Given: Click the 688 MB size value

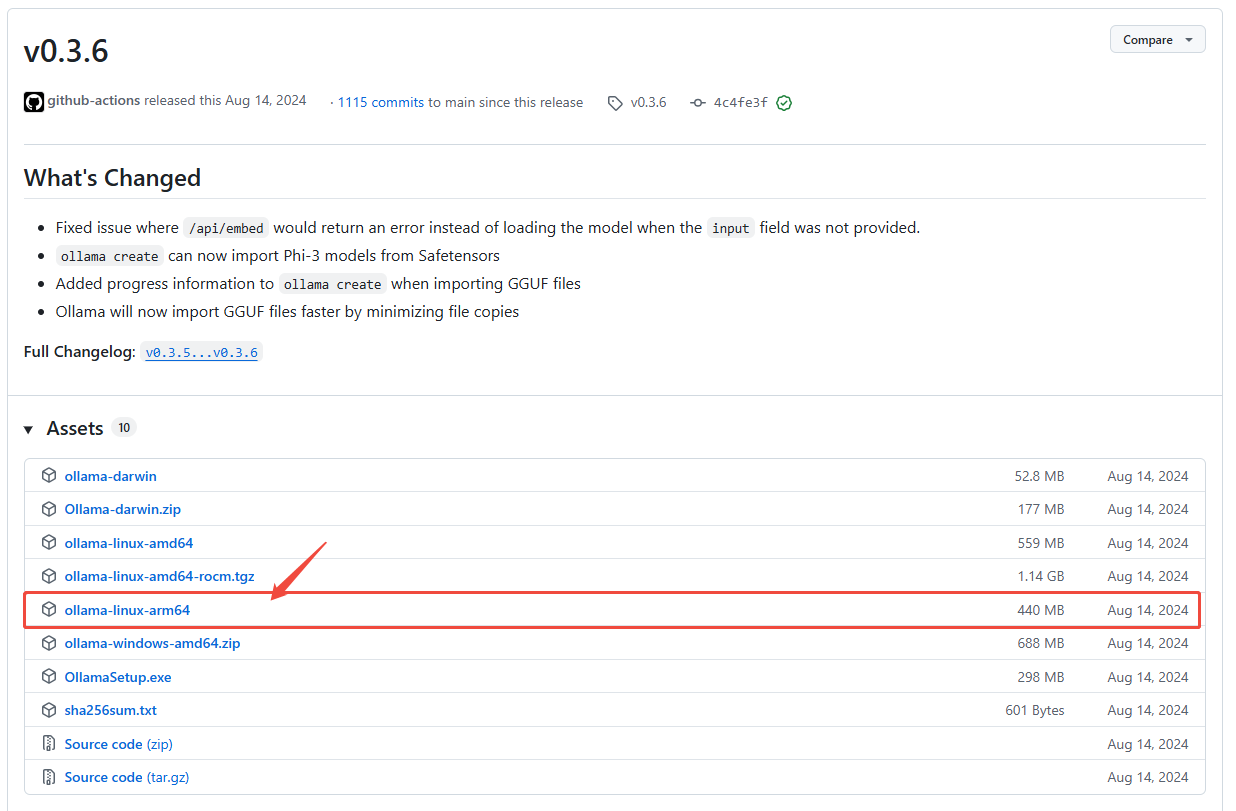Looking at the screenshot, I should tap(1041, 643).
